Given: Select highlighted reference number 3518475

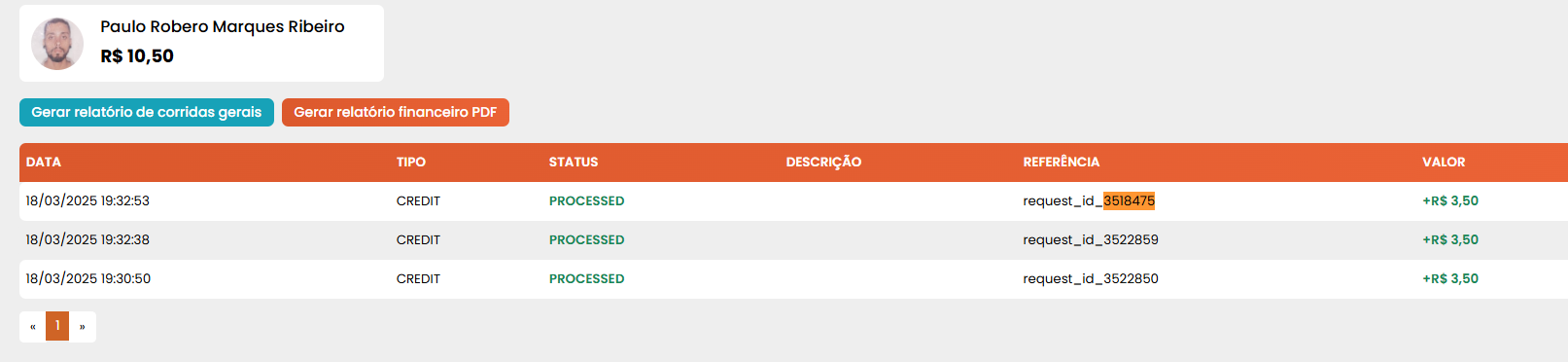Looking at the screenshot, I should pos(1129,200).
